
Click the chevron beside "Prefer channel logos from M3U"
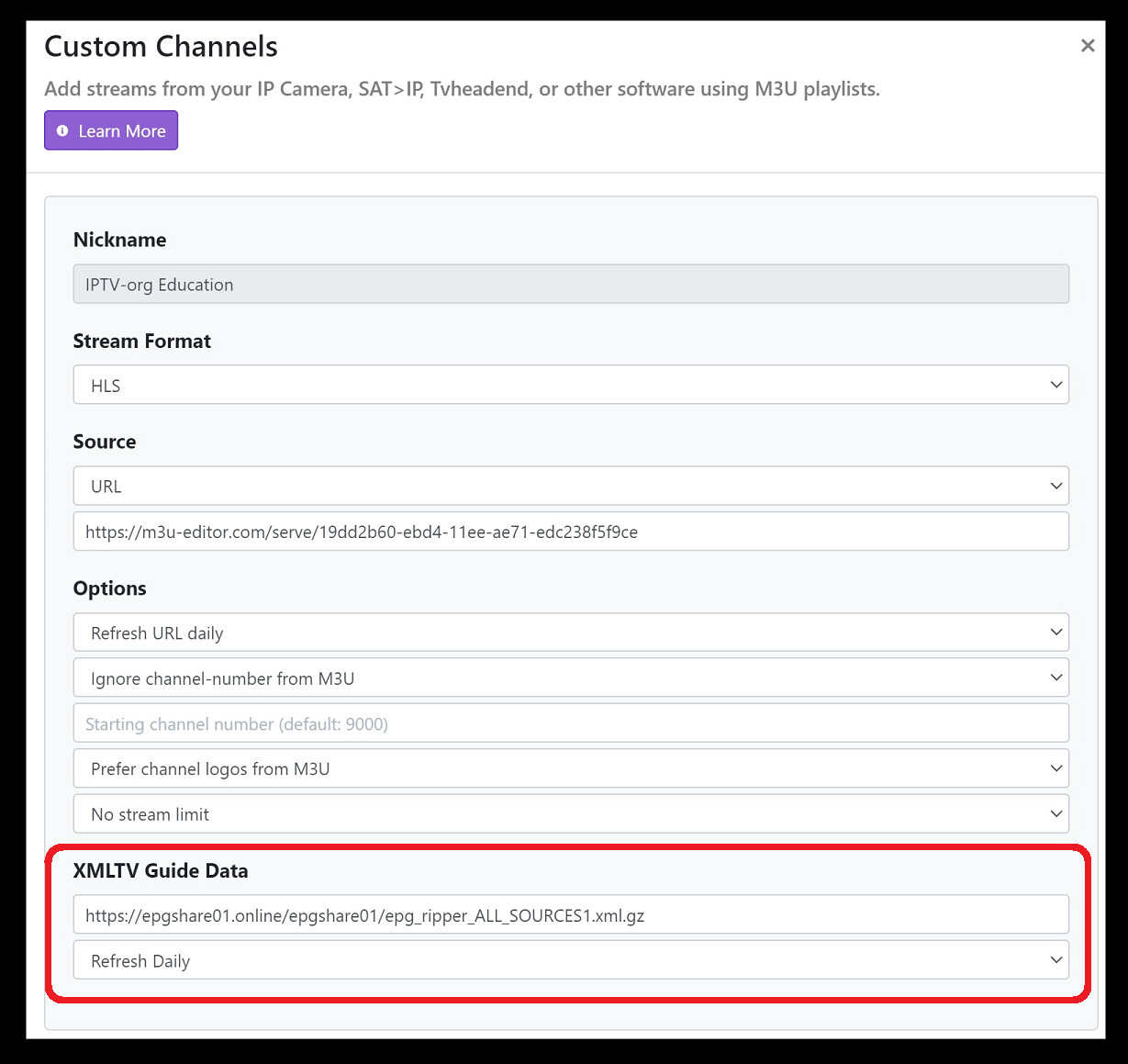tap(1055, 767)
